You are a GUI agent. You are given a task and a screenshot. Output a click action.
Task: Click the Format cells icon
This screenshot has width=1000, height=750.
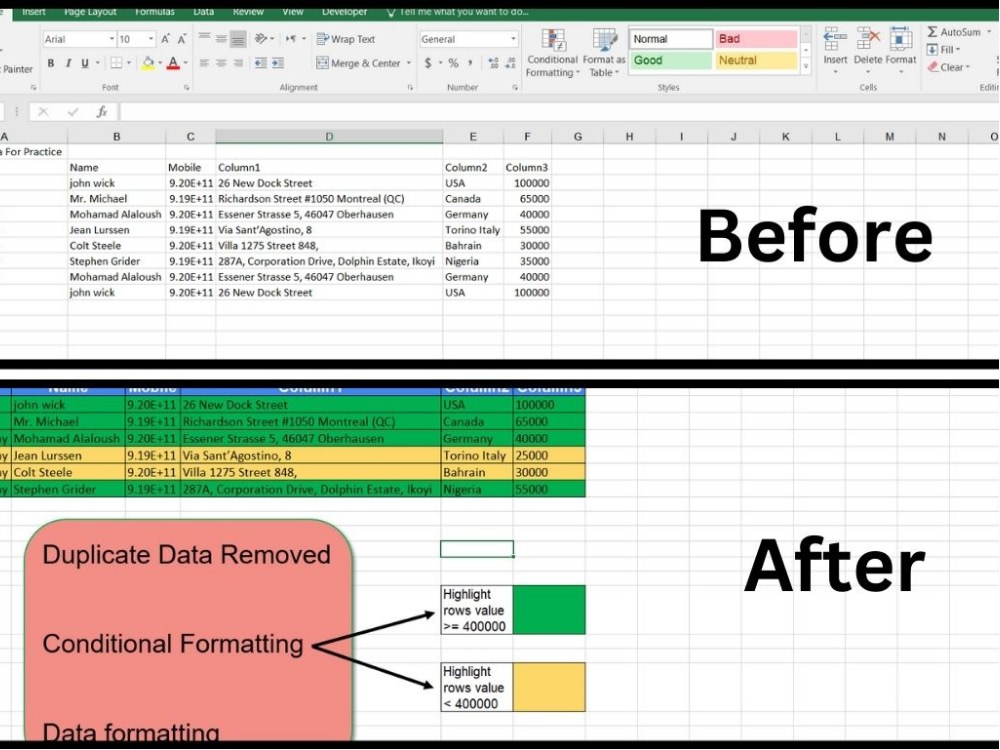point(901,39)
